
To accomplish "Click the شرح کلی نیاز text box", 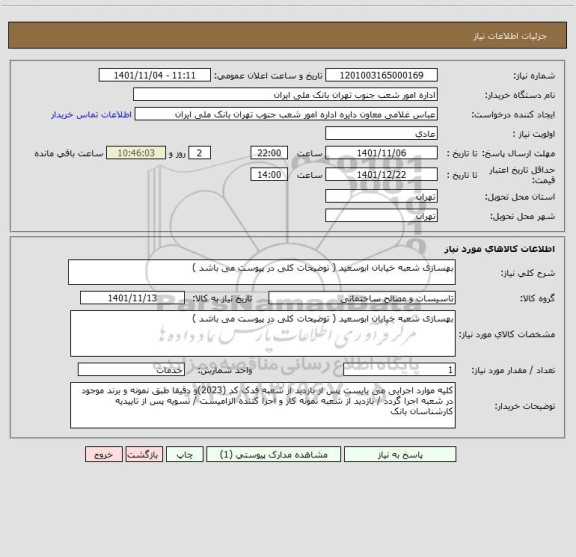I will click(x=262, y=272).
